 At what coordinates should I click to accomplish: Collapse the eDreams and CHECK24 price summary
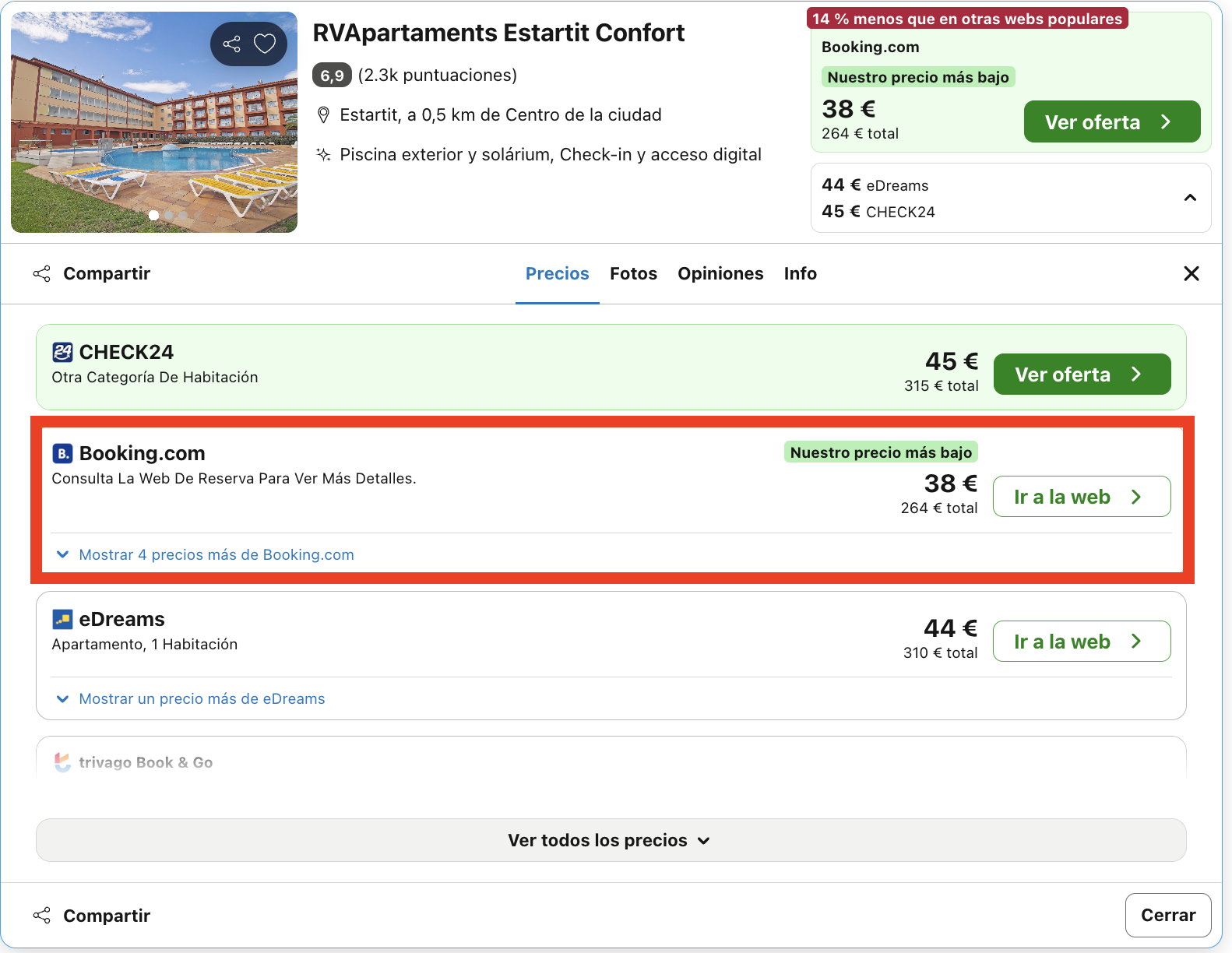(x=1190, y=198)
